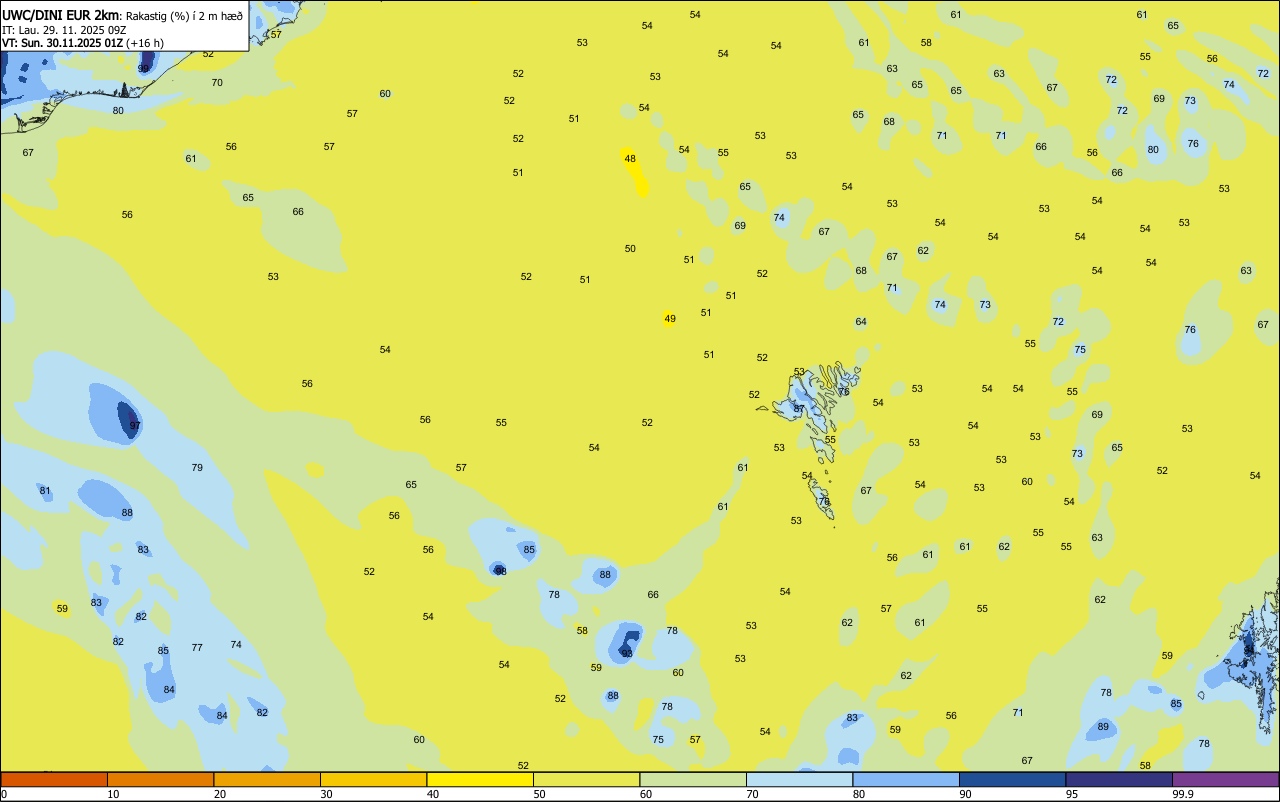Click the legend tick label '99.9'
This screenshot has height=802, width=1280.
pos(1183,794)
